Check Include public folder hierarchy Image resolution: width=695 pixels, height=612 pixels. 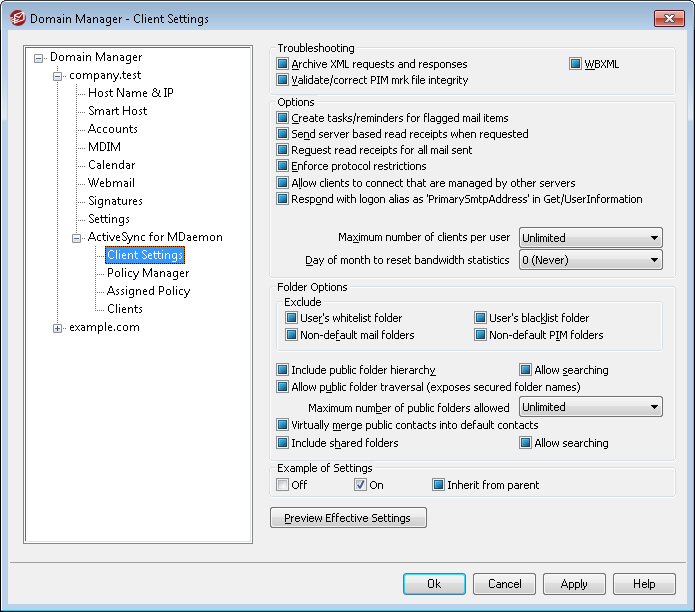(x=282, y=370)
